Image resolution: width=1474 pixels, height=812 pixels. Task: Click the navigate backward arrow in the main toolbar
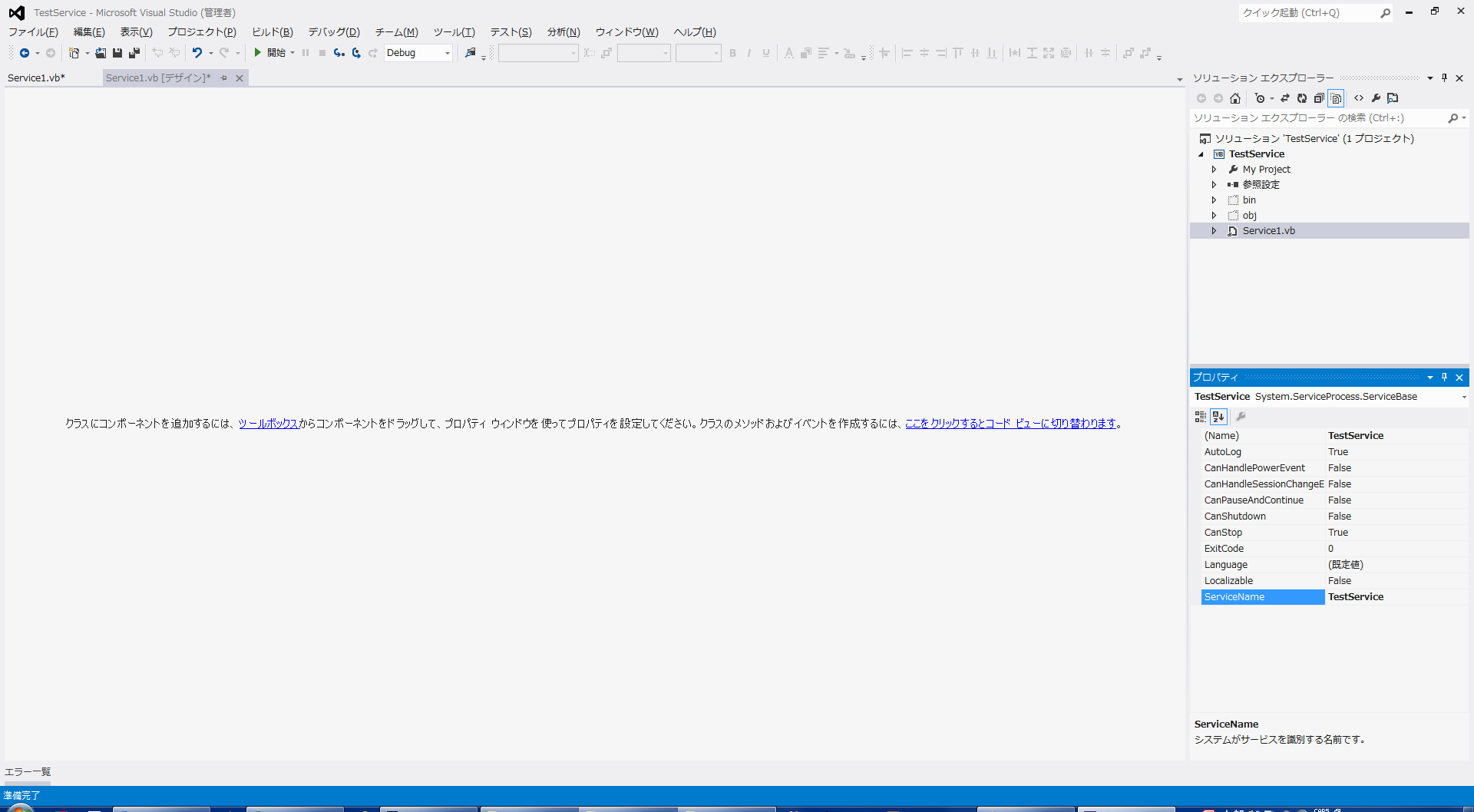pyautogui.click(x=25, y=53)
